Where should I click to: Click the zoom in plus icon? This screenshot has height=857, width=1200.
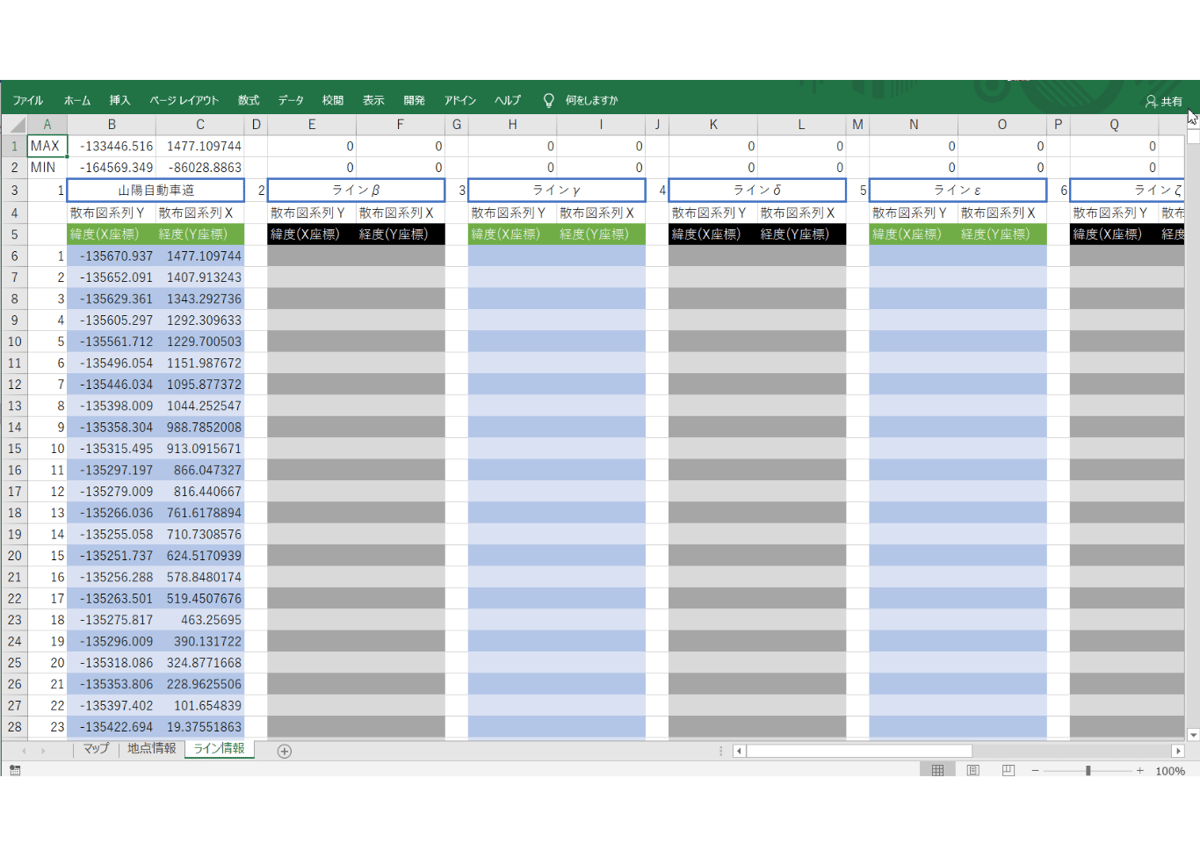(x=1140, y=771)
